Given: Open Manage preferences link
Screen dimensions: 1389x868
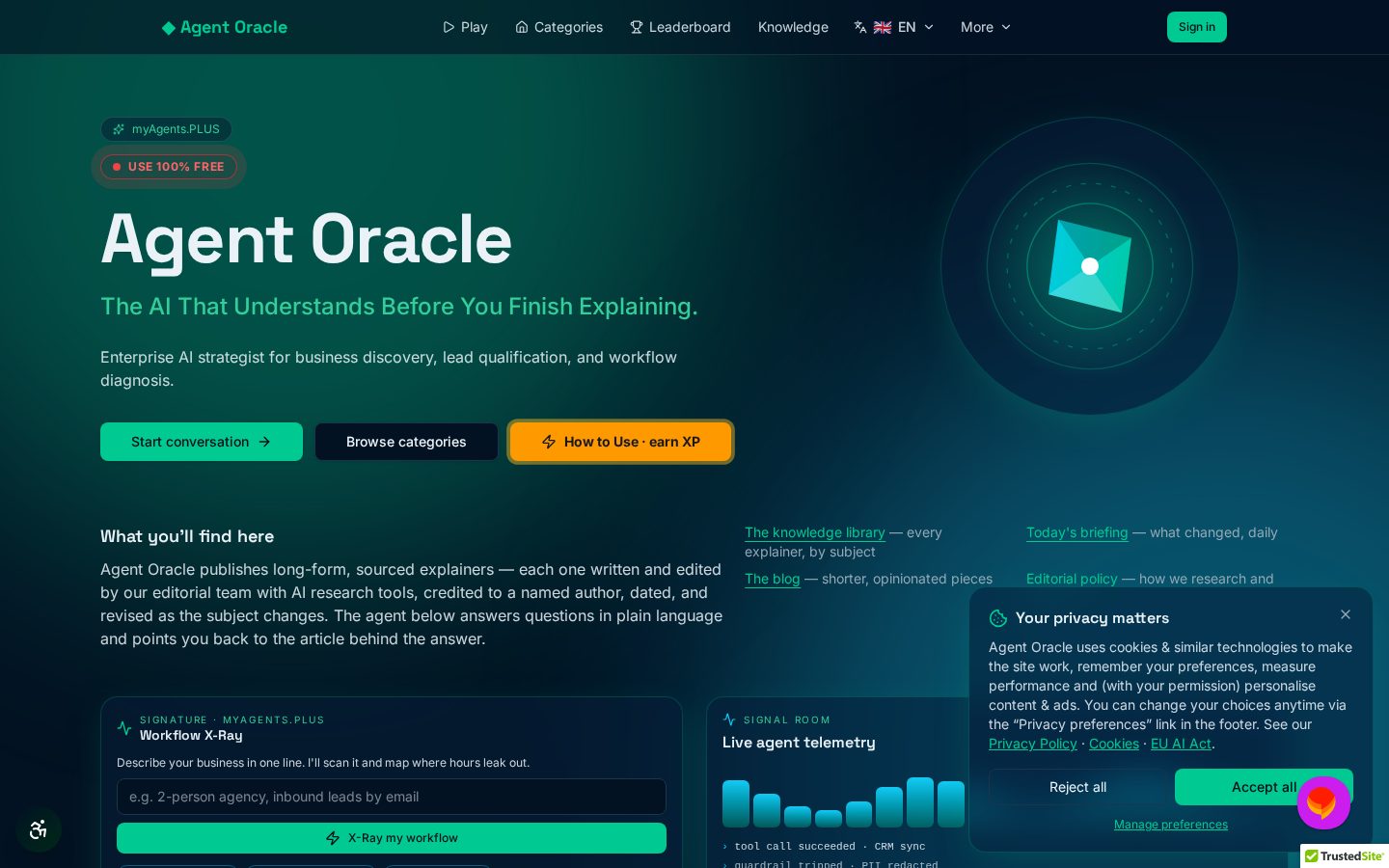Looking at the screenshot, I should pos(1171,825).
